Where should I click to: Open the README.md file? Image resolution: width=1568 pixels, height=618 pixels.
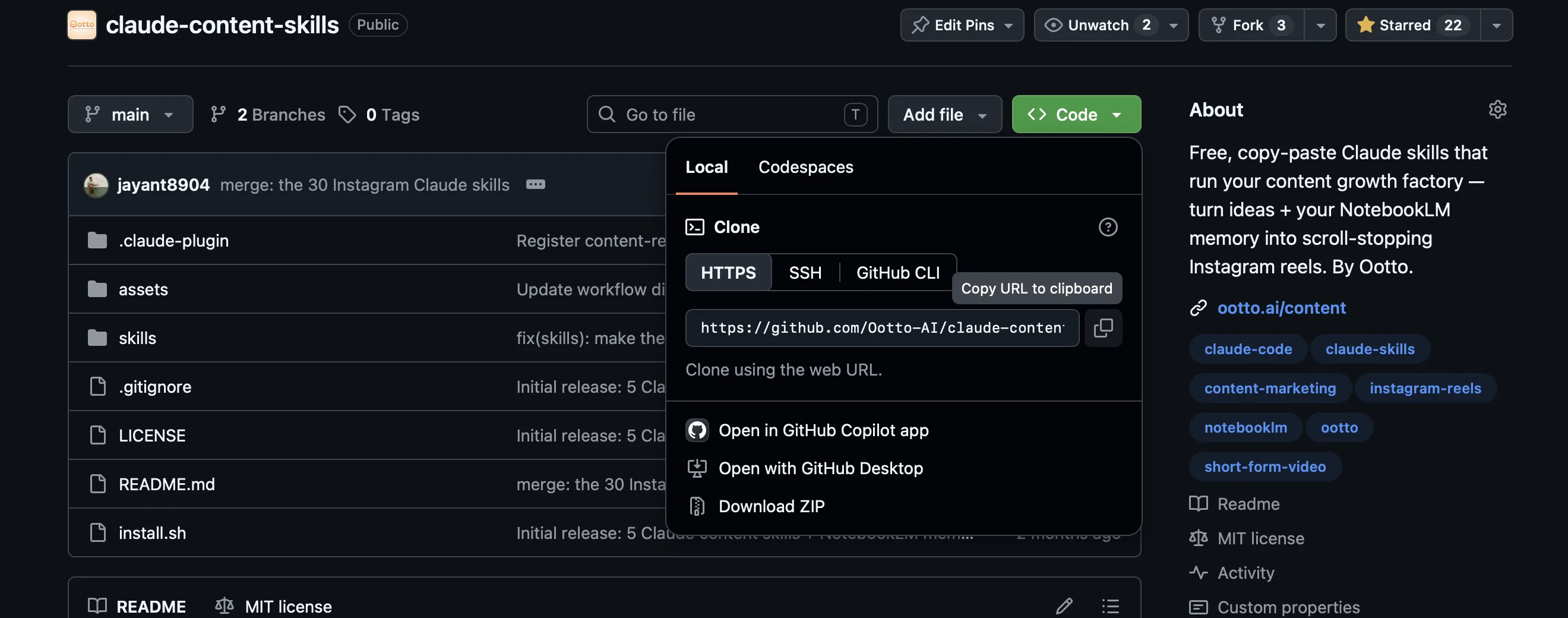(166, 484)
